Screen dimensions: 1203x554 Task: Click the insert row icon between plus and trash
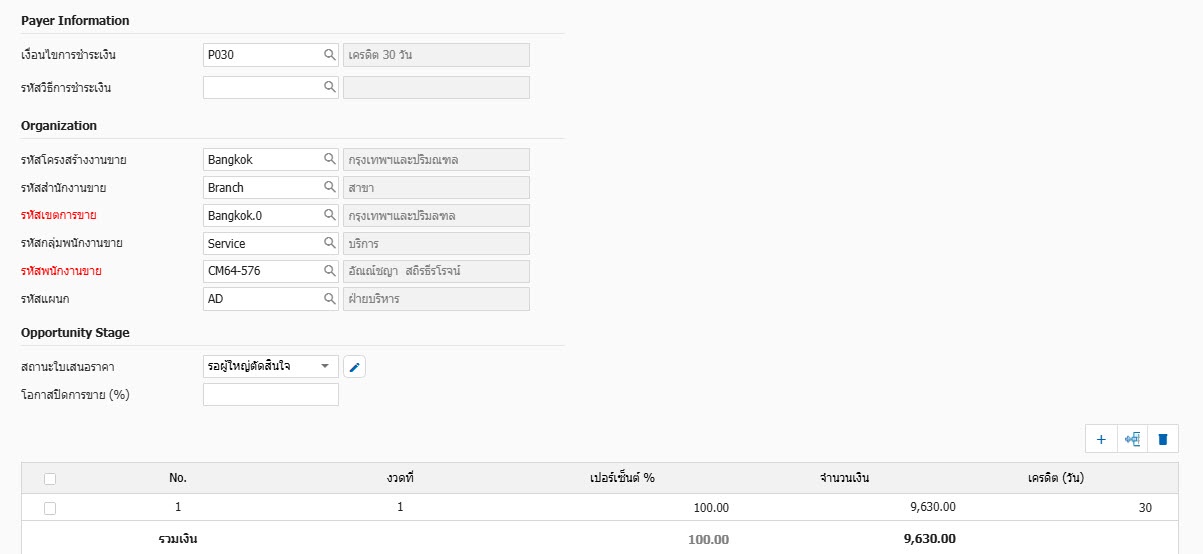(1132, 439)
